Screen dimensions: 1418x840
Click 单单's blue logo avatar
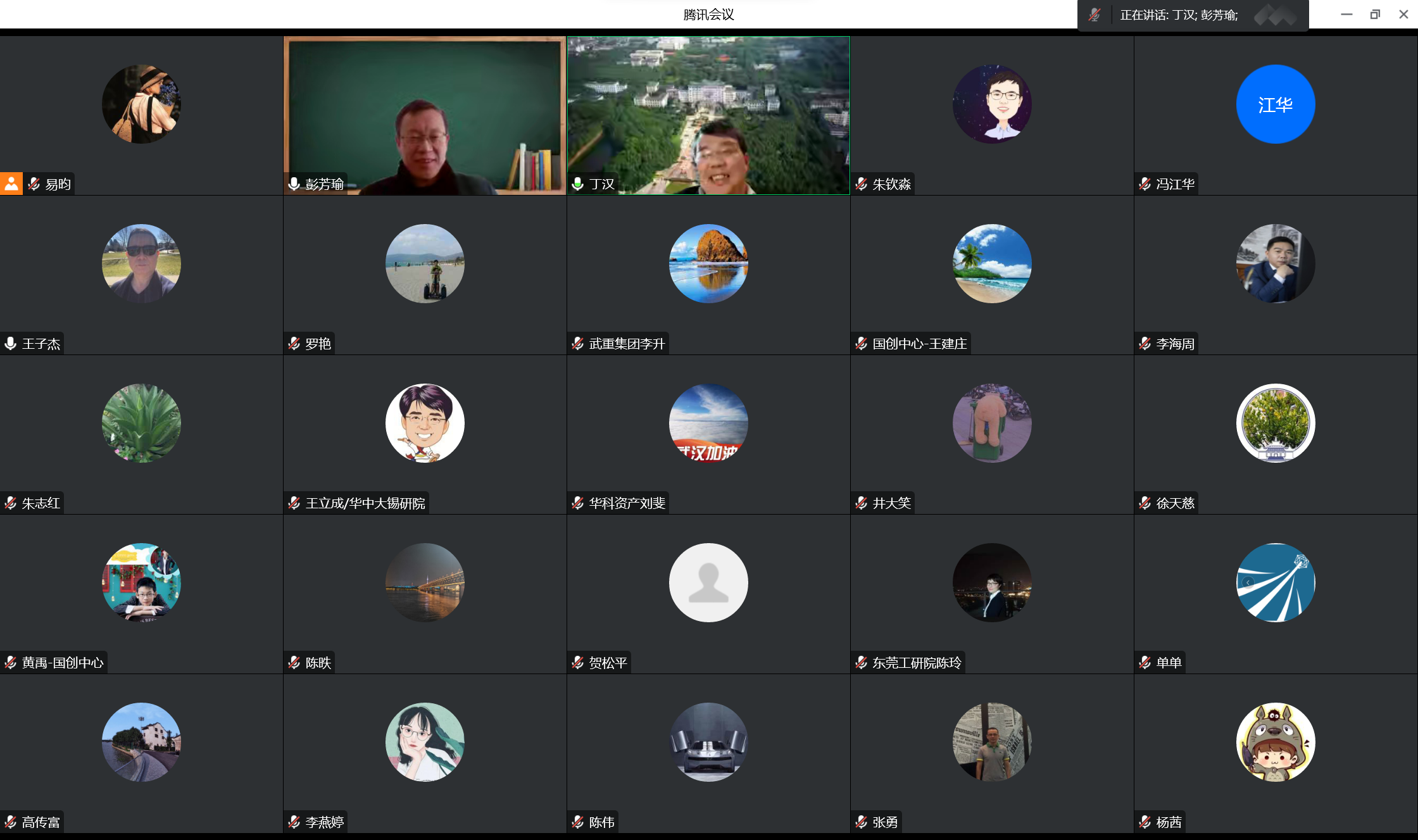click(1276, 582)
